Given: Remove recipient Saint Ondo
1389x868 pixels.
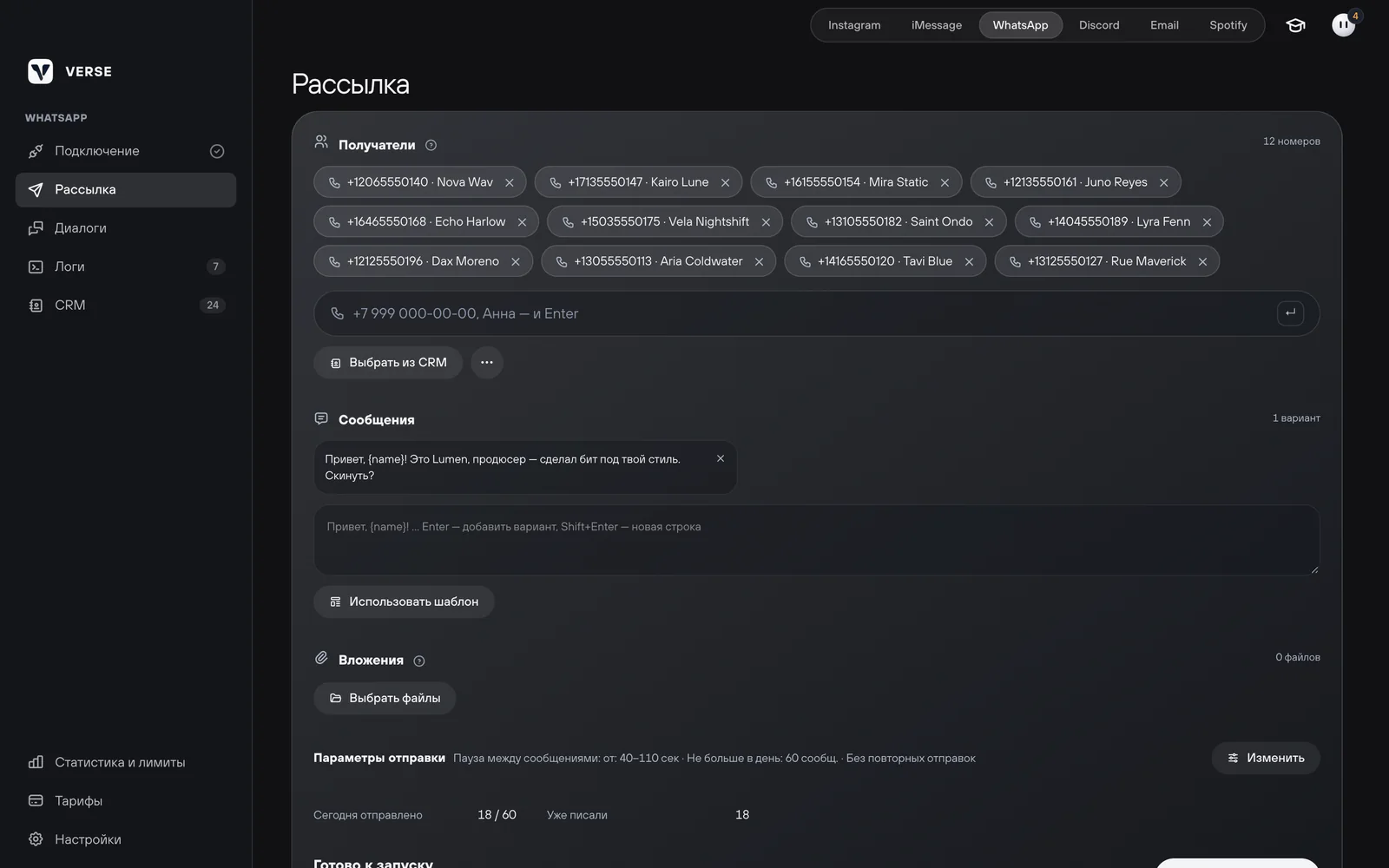Looking at the screenshot, I should [989, 222].
